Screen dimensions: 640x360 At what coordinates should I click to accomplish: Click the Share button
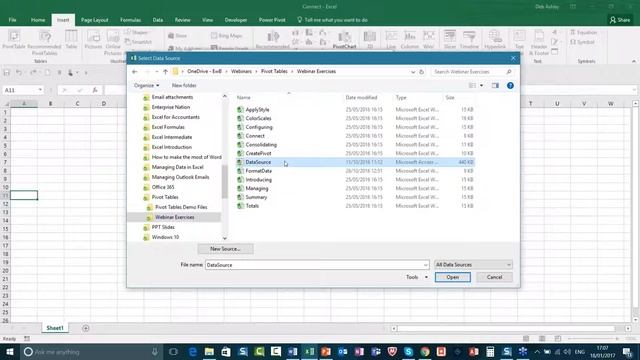620,20
